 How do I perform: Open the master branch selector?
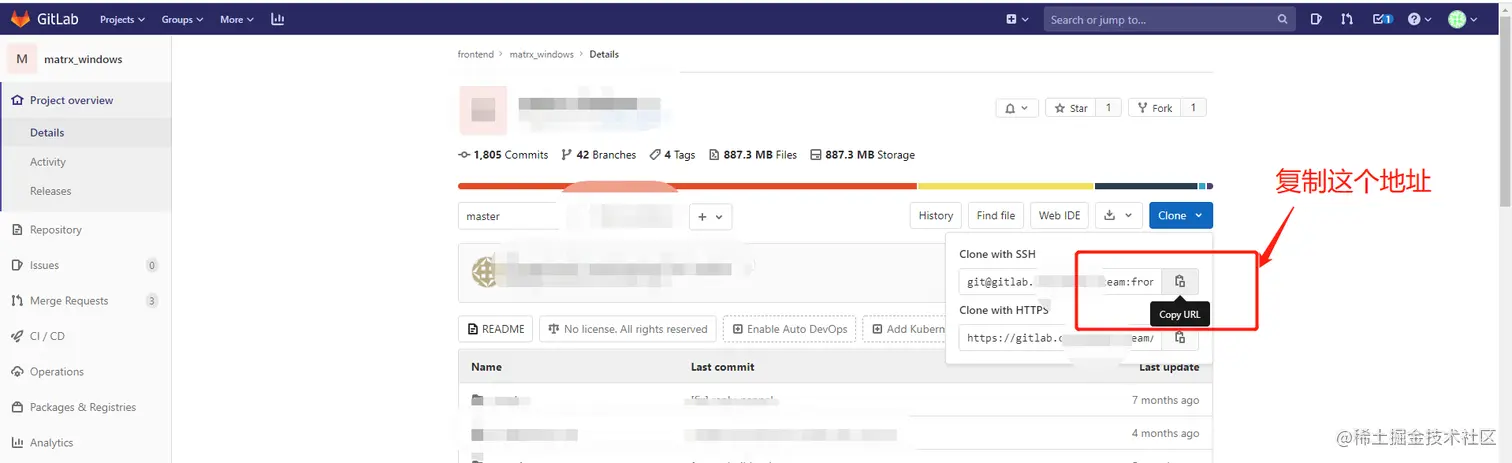click(x=510, y=216)
